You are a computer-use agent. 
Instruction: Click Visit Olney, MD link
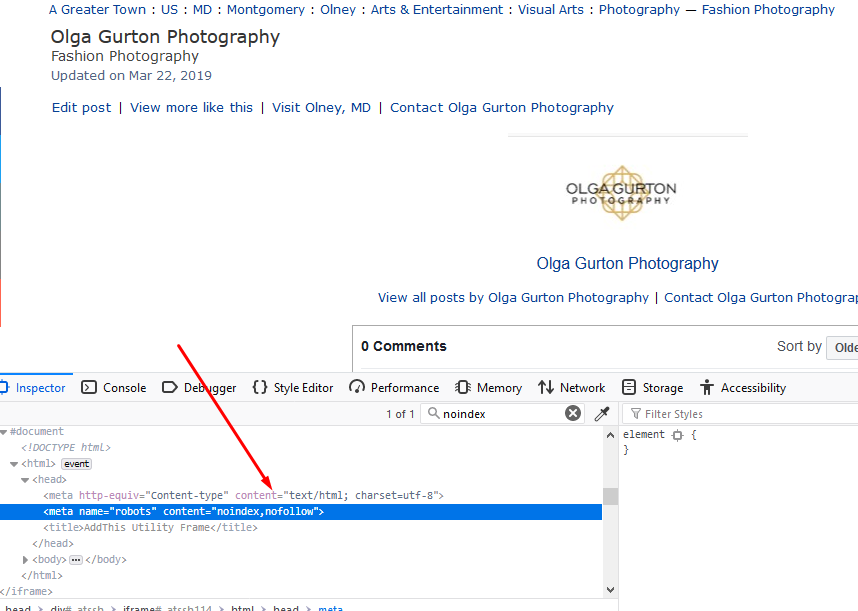[322, 108]
